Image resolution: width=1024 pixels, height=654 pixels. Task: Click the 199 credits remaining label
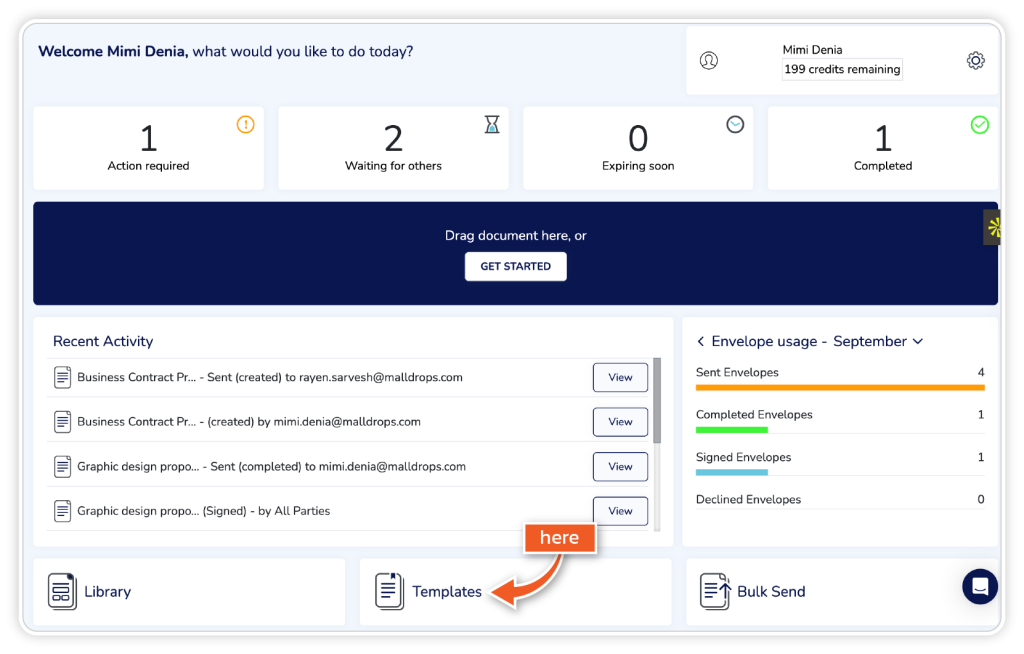point(842,70)
